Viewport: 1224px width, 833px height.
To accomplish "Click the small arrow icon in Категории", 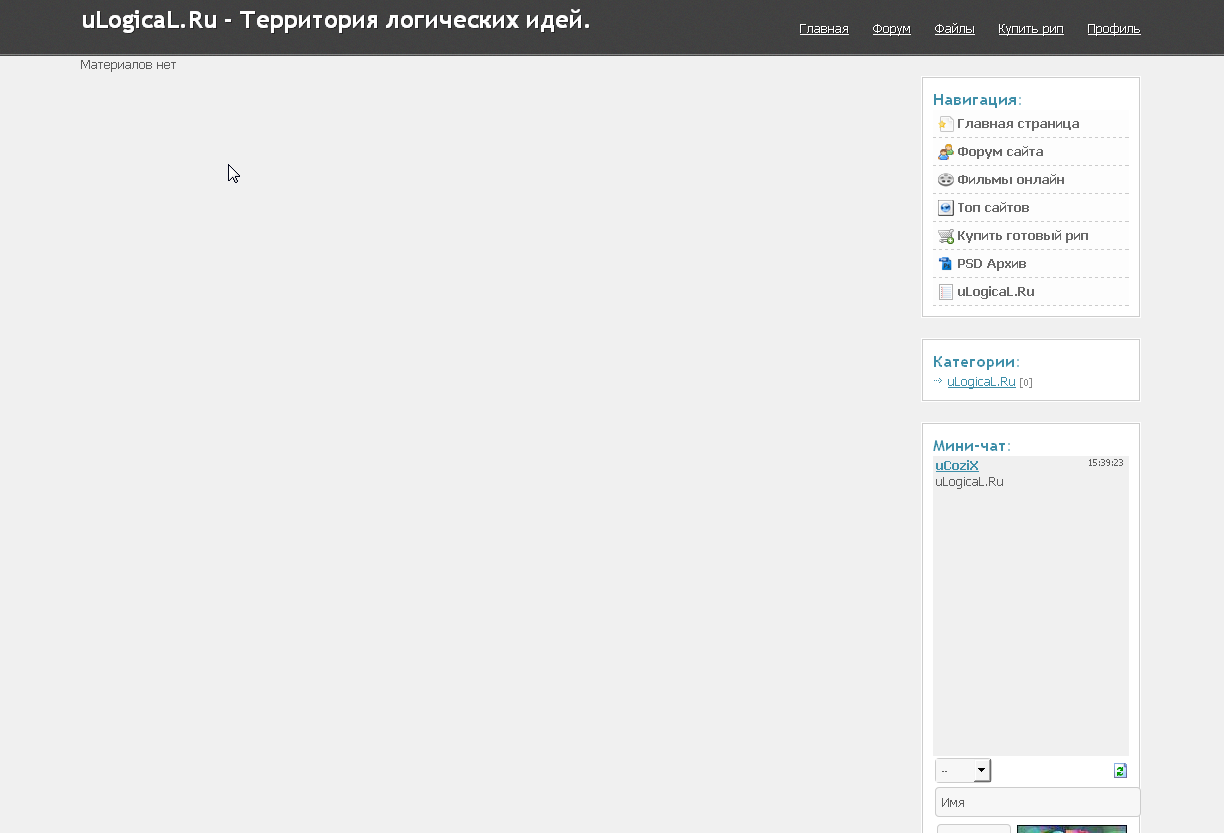I will click(x=938, y=381).
